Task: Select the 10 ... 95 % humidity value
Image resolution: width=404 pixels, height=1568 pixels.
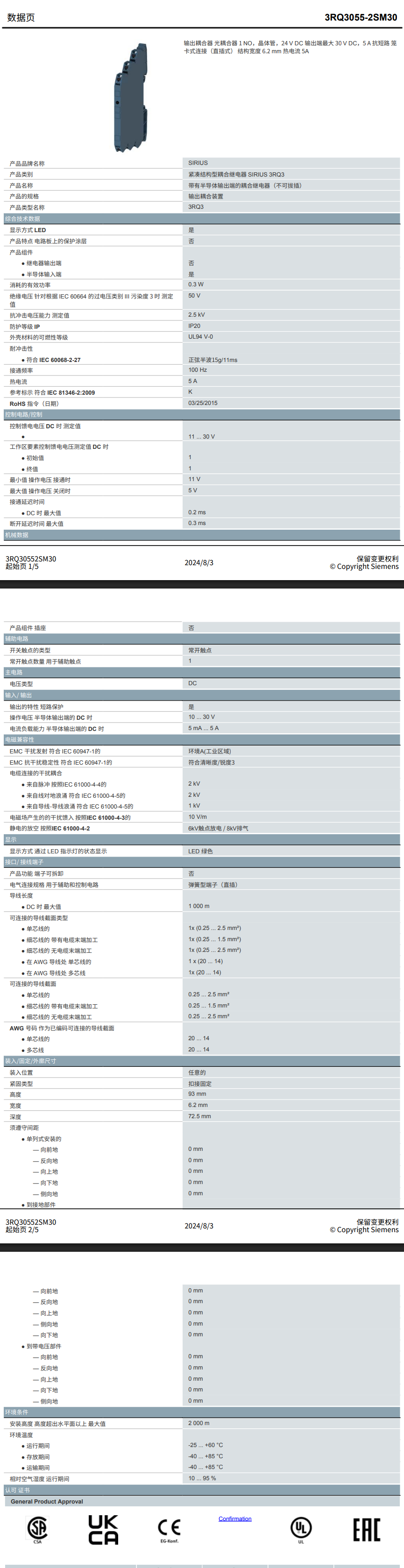Action: coord(202,1478)
